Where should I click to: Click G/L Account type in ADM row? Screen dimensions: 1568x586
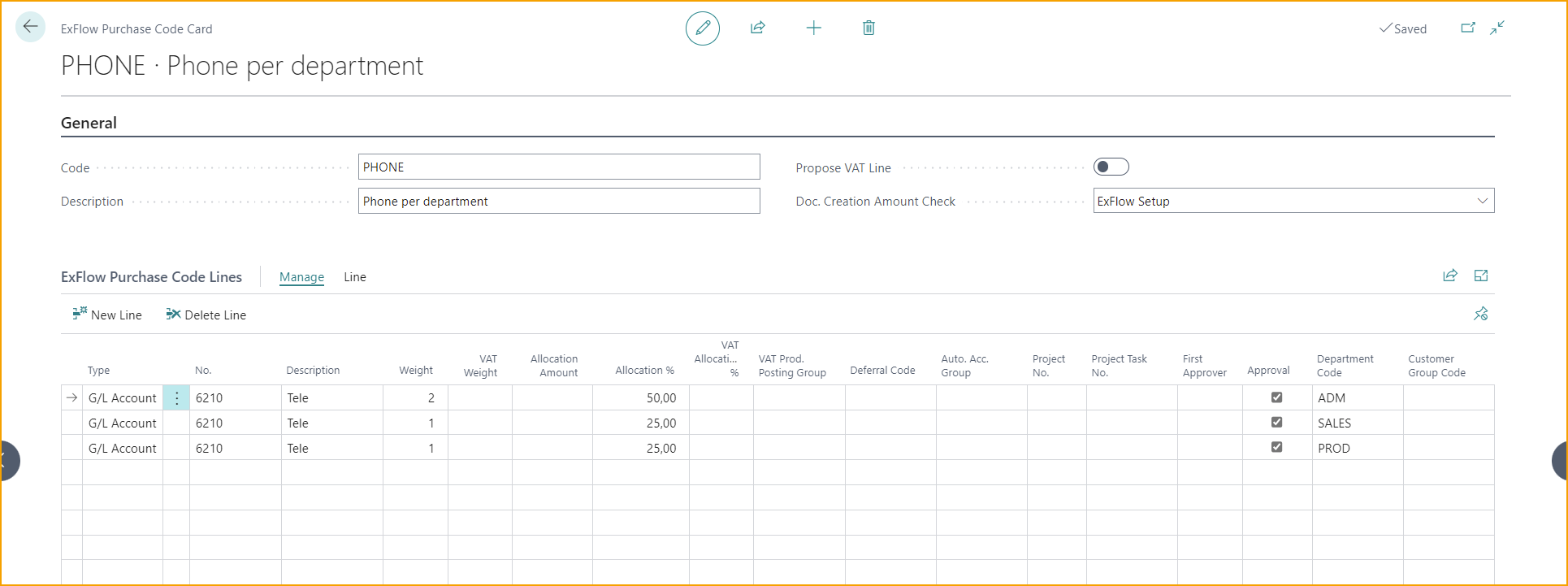[x=123, y=397]
